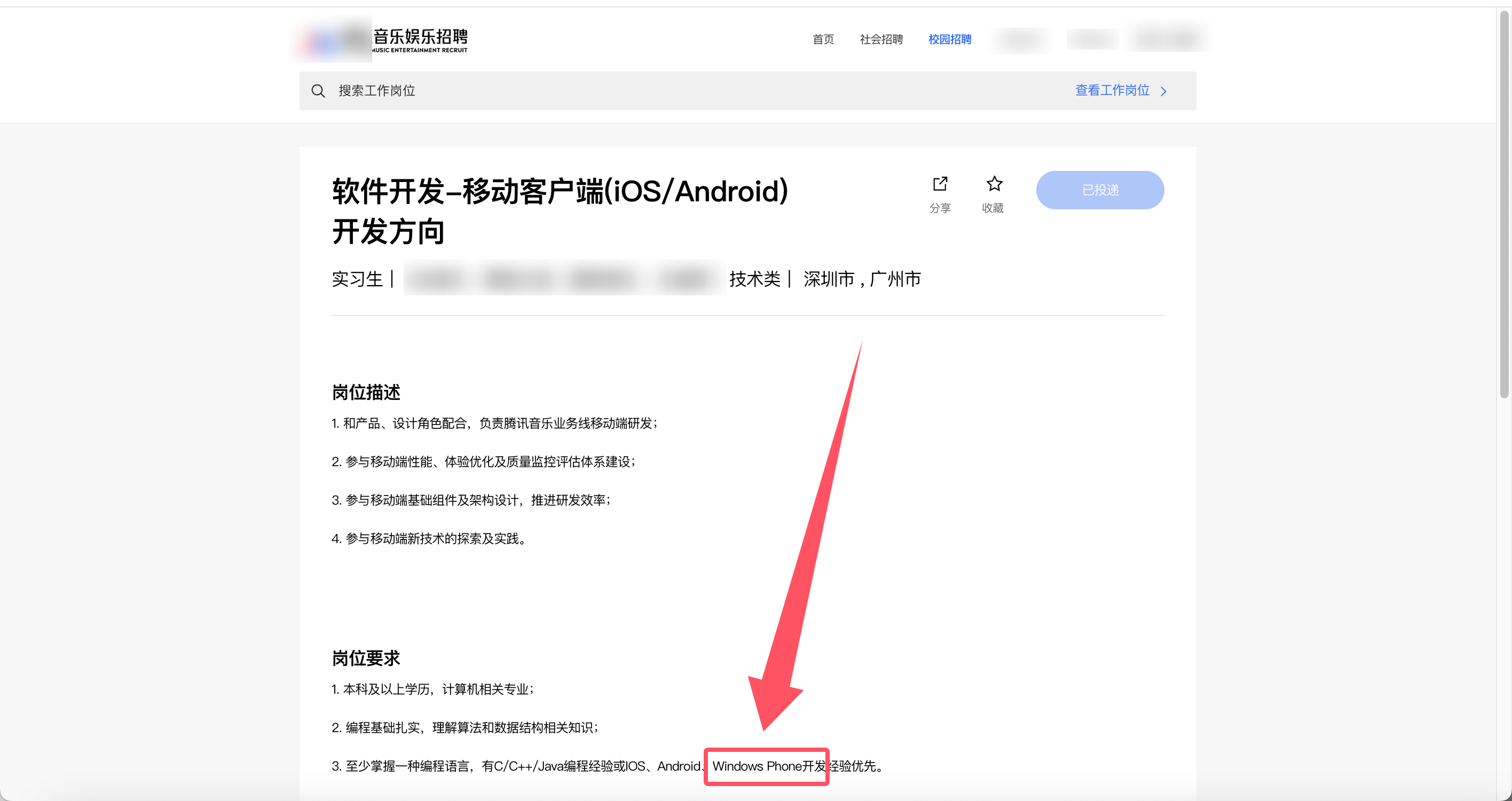Click the 收藏 text label
This screenshot has width=1512, height=801.
993,208
